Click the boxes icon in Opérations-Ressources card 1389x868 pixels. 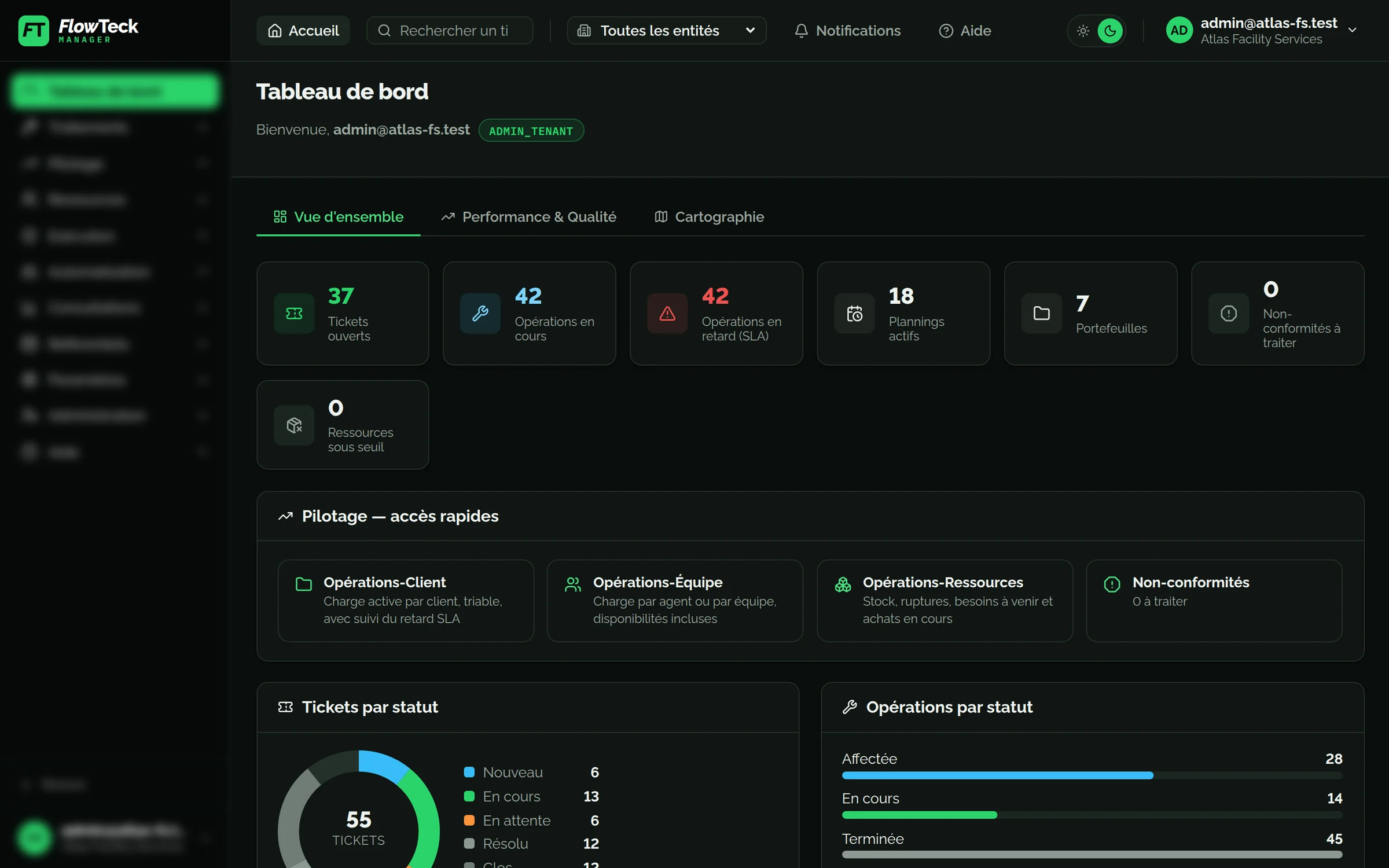coord(843,584)
